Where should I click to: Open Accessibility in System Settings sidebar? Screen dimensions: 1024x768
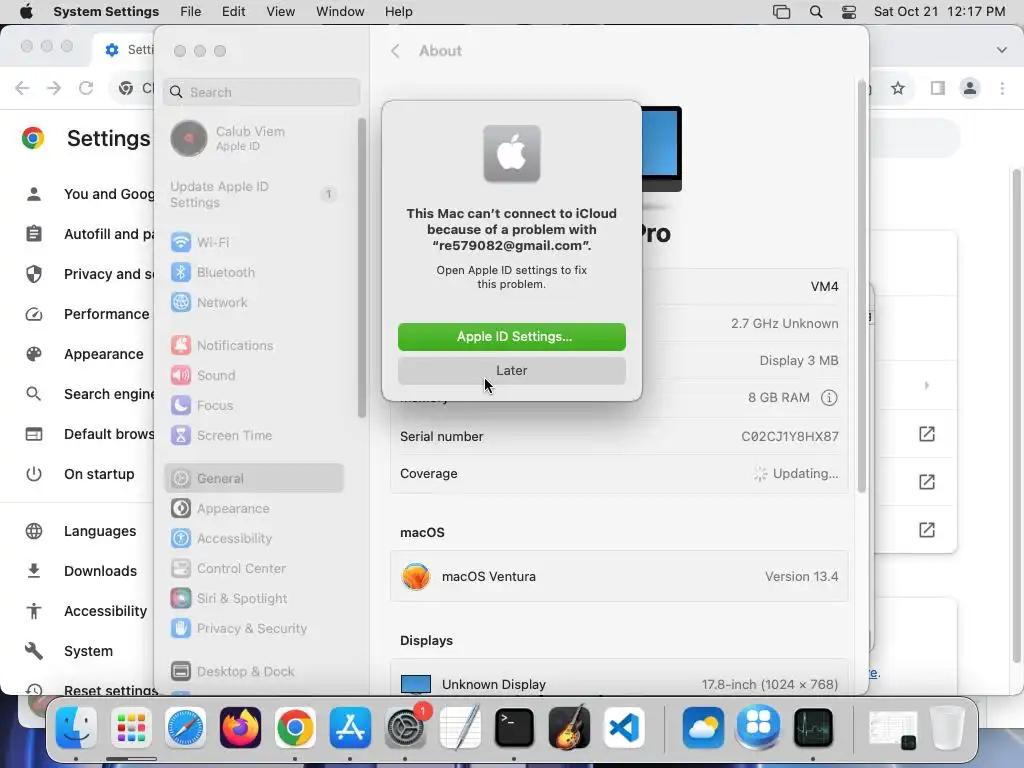255,539
